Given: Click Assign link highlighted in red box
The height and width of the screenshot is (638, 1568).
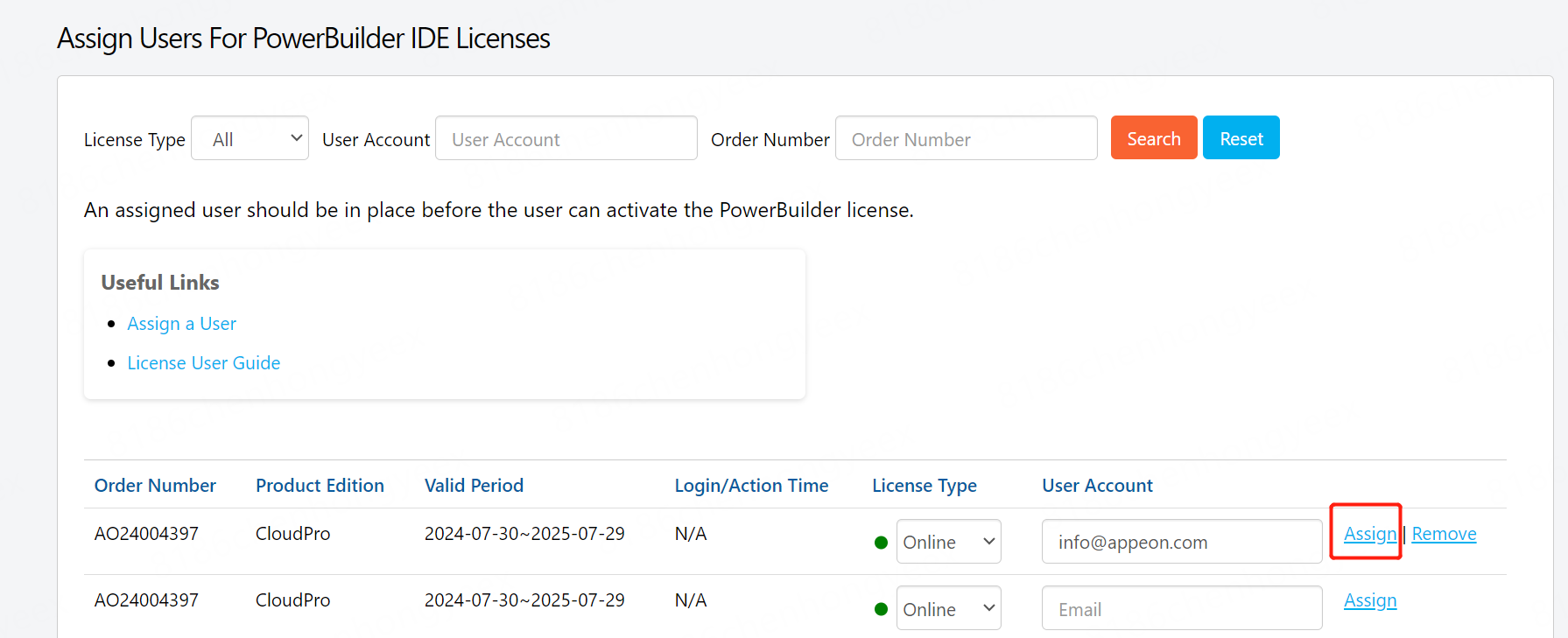Looking at the screenshot, I should (1369, 534).
